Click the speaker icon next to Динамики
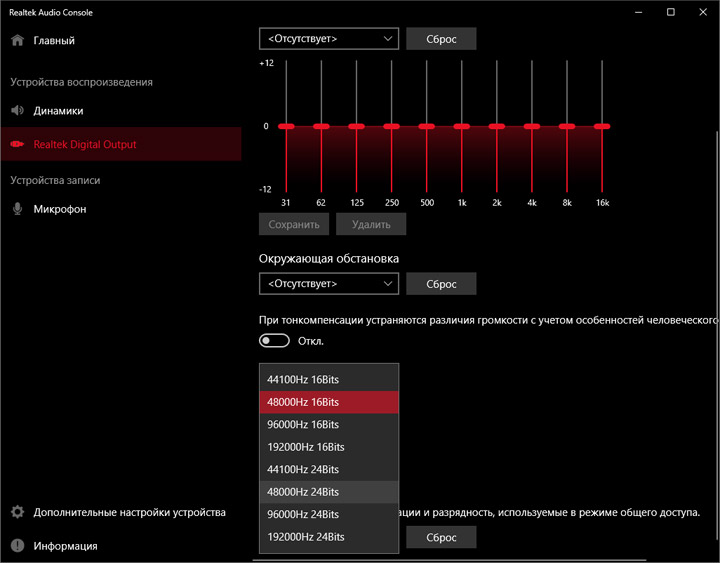The image size is (720, 563). coord(17,110)
